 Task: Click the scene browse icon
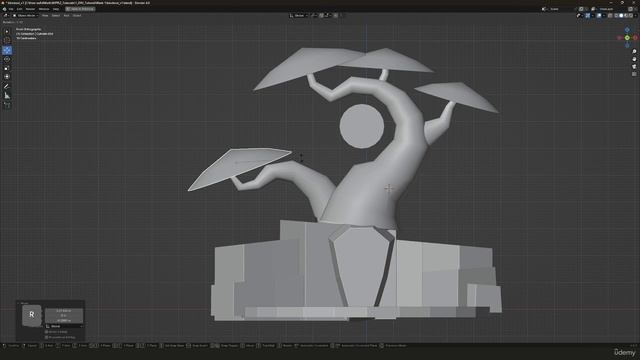coord(544,9)
